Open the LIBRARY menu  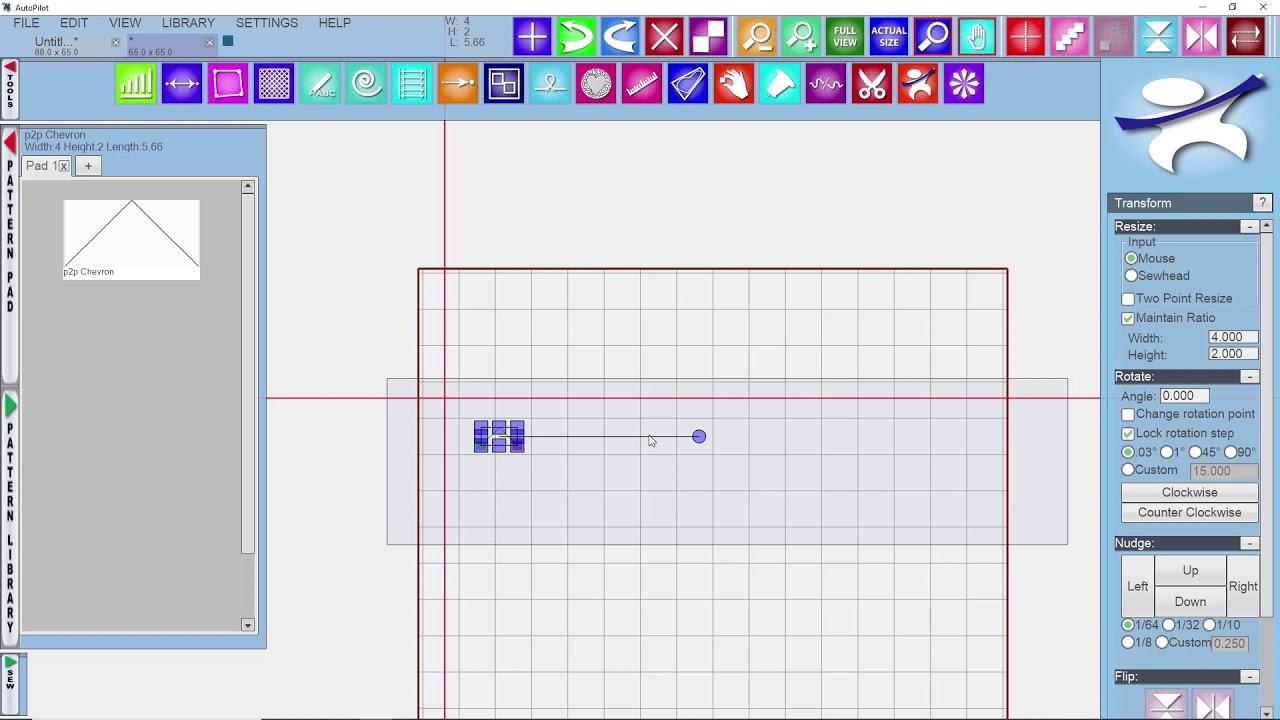pyautogui.click(x=188, y=22)
